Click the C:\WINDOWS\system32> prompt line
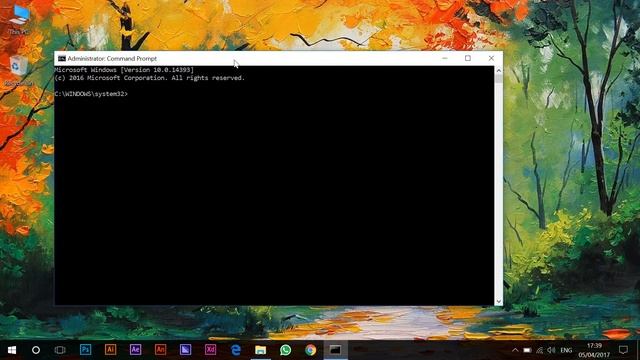640x360 pixels. click(91, 94)
